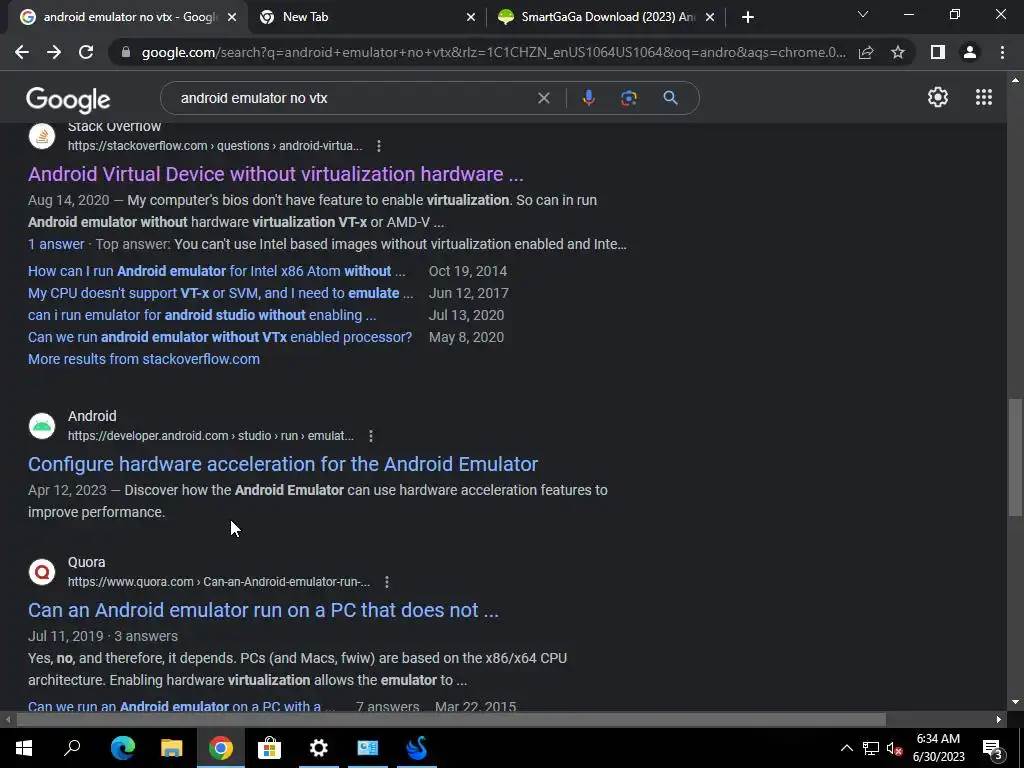Open File Explorer from the taskbar
This screenshot has height=768, width=1024.
172,748
